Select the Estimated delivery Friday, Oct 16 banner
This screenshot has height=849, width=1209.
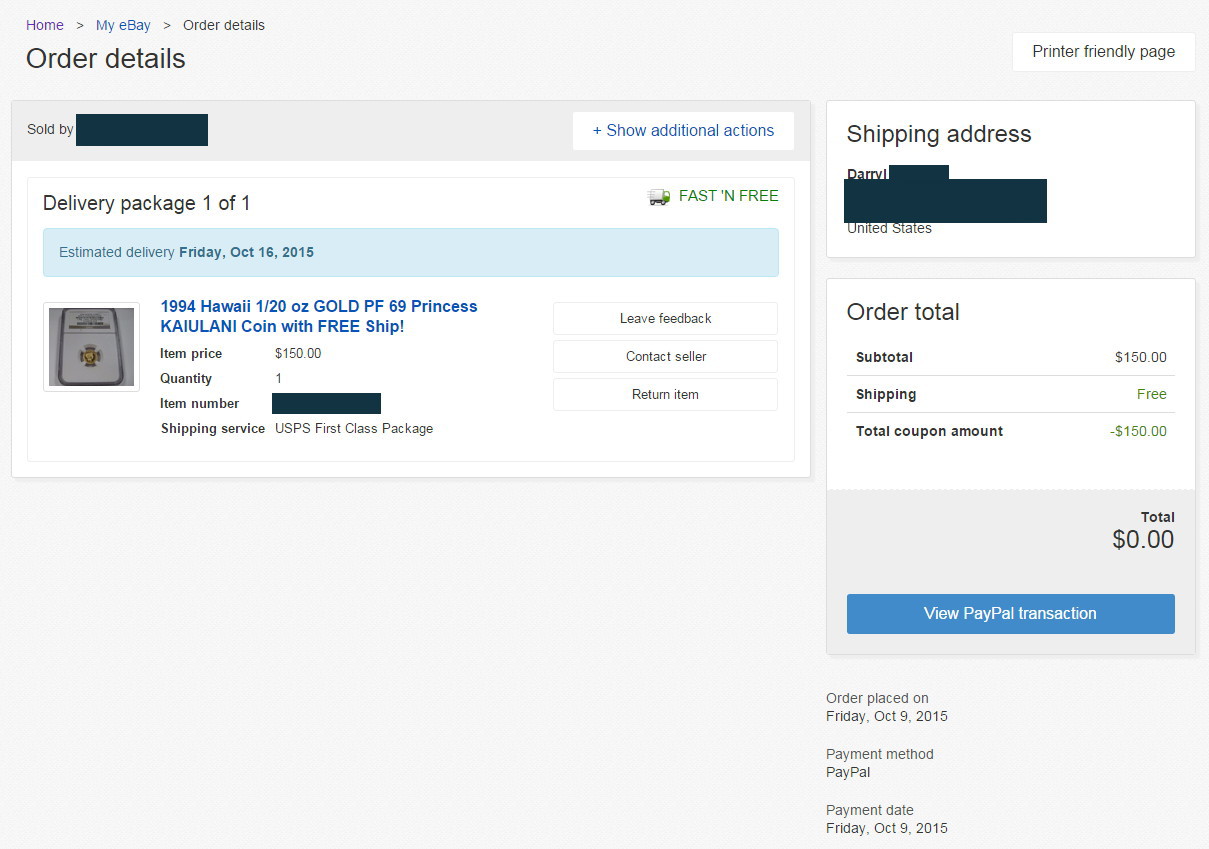coord(411,252)
